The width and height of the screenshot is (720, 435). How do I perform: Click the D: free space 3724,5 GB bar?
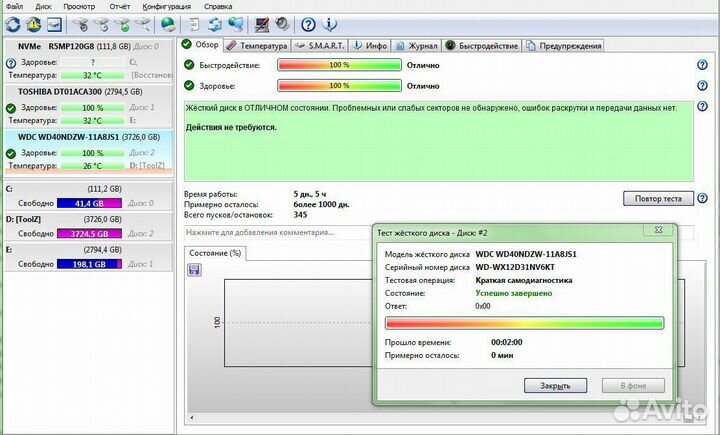[x=90, y=233]
